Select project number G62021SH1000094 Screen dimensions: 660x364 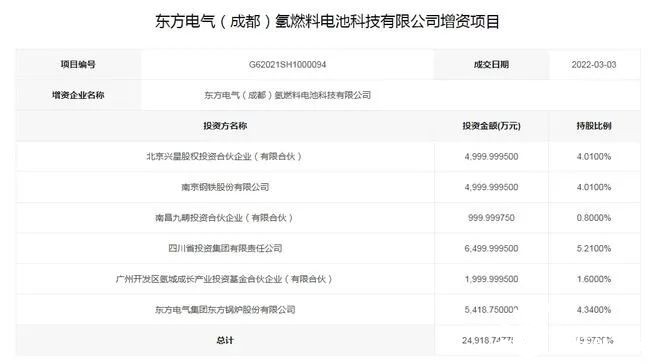287,65
